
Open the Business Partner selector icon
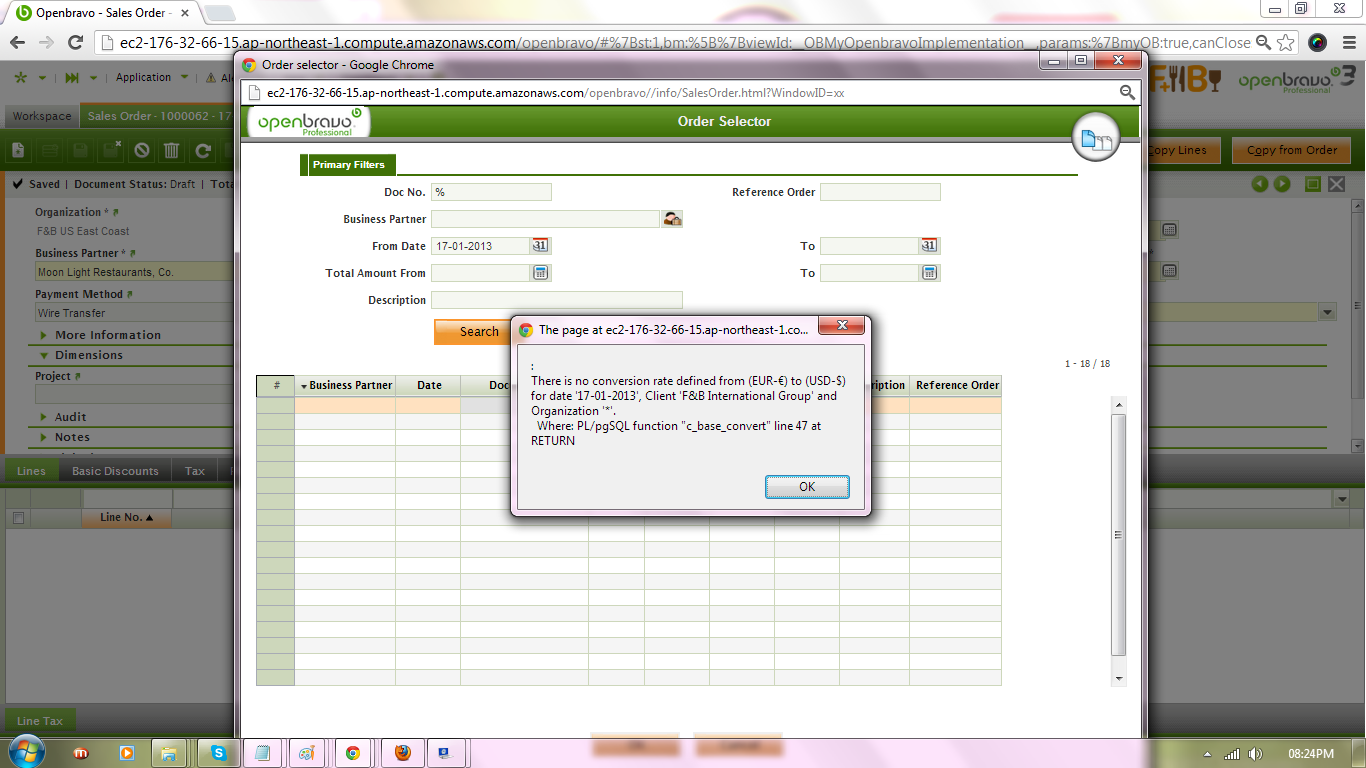pyautogui.click(x=672, y=219)
